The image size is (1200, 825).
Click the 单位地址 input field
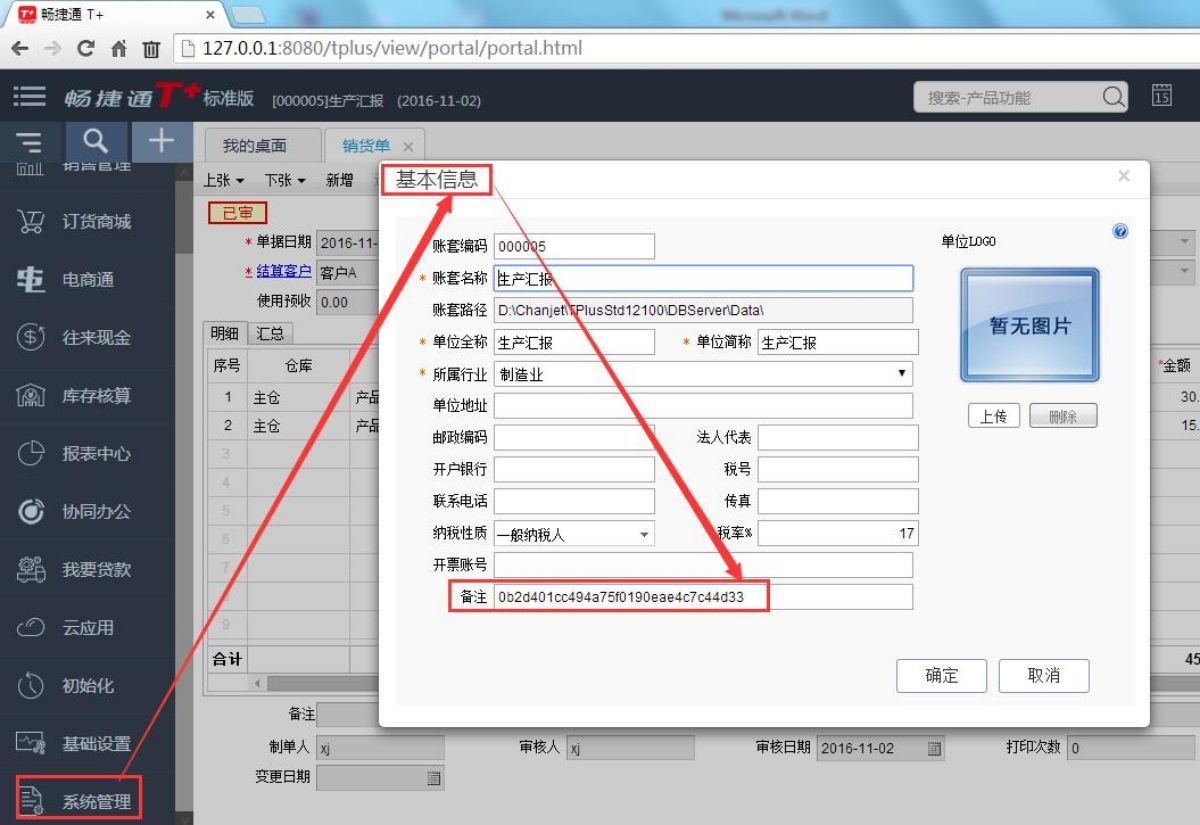tap(704, 406)
